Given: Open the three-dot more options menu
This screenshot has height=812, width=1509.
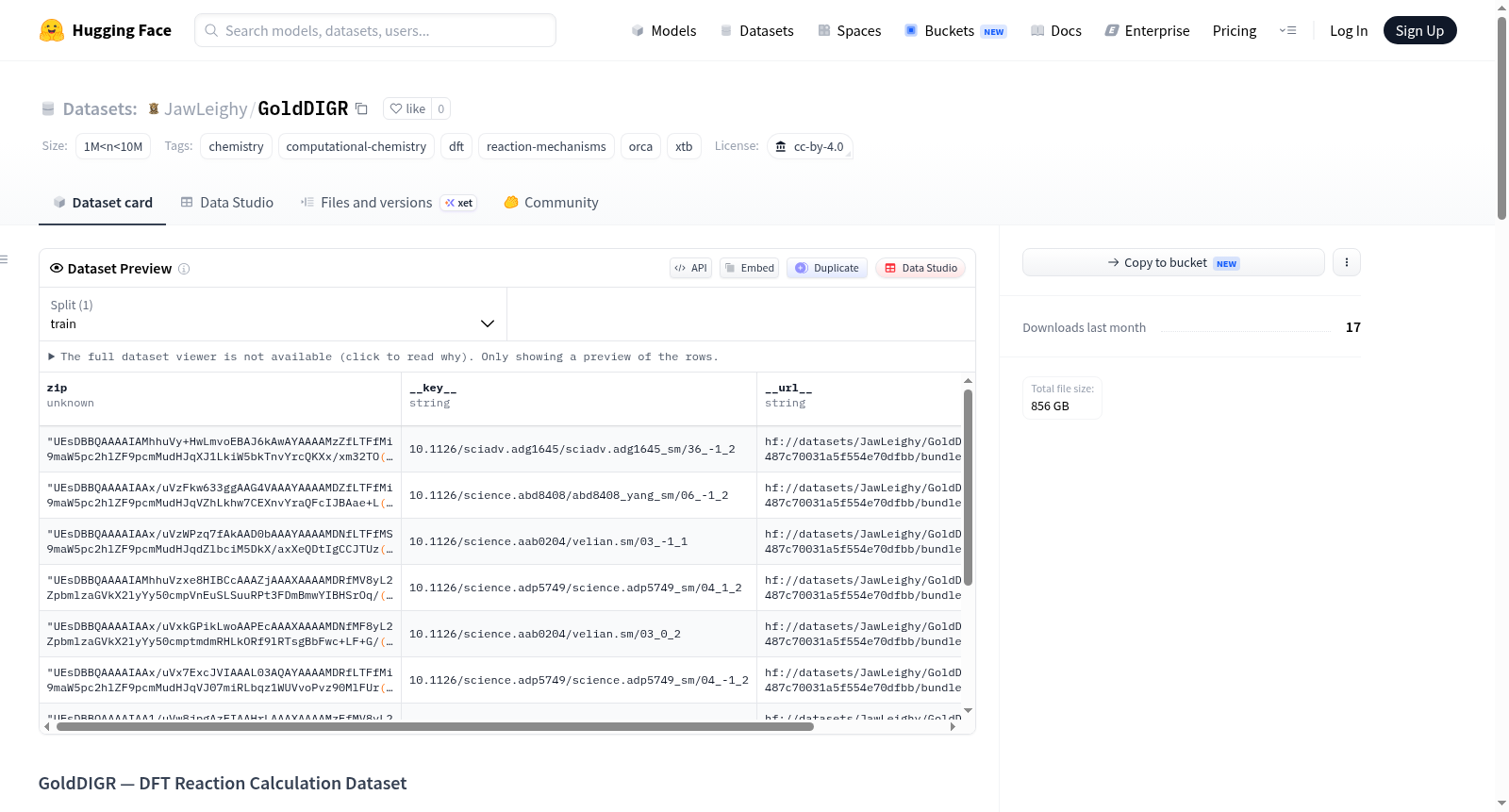Looking at the screenshot, I should tap(1347, 262).
